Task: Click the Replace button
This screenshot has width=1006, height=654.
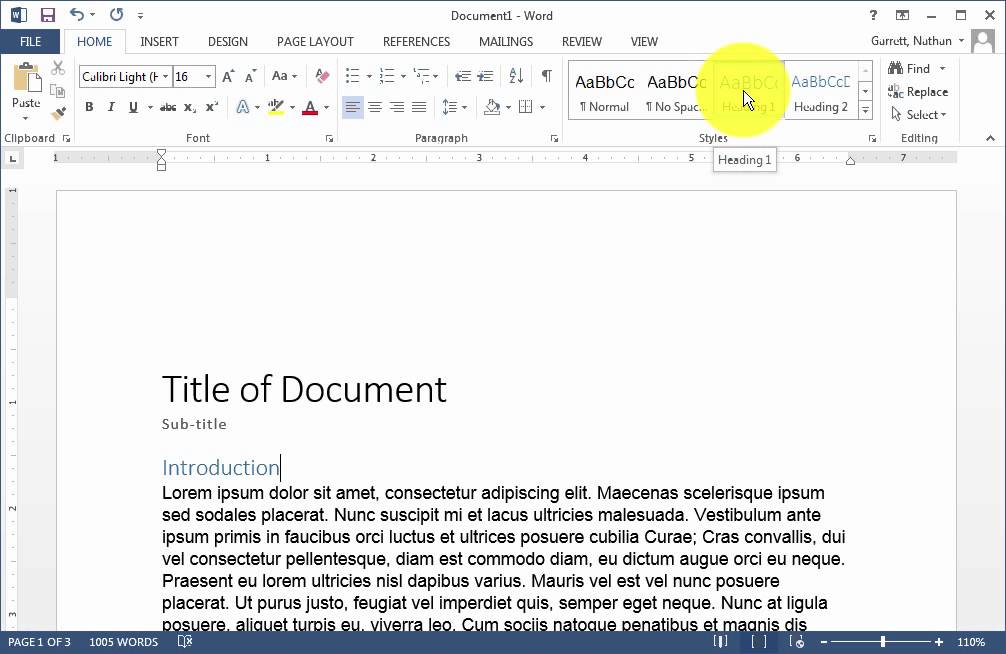Action: click(918, 92)
